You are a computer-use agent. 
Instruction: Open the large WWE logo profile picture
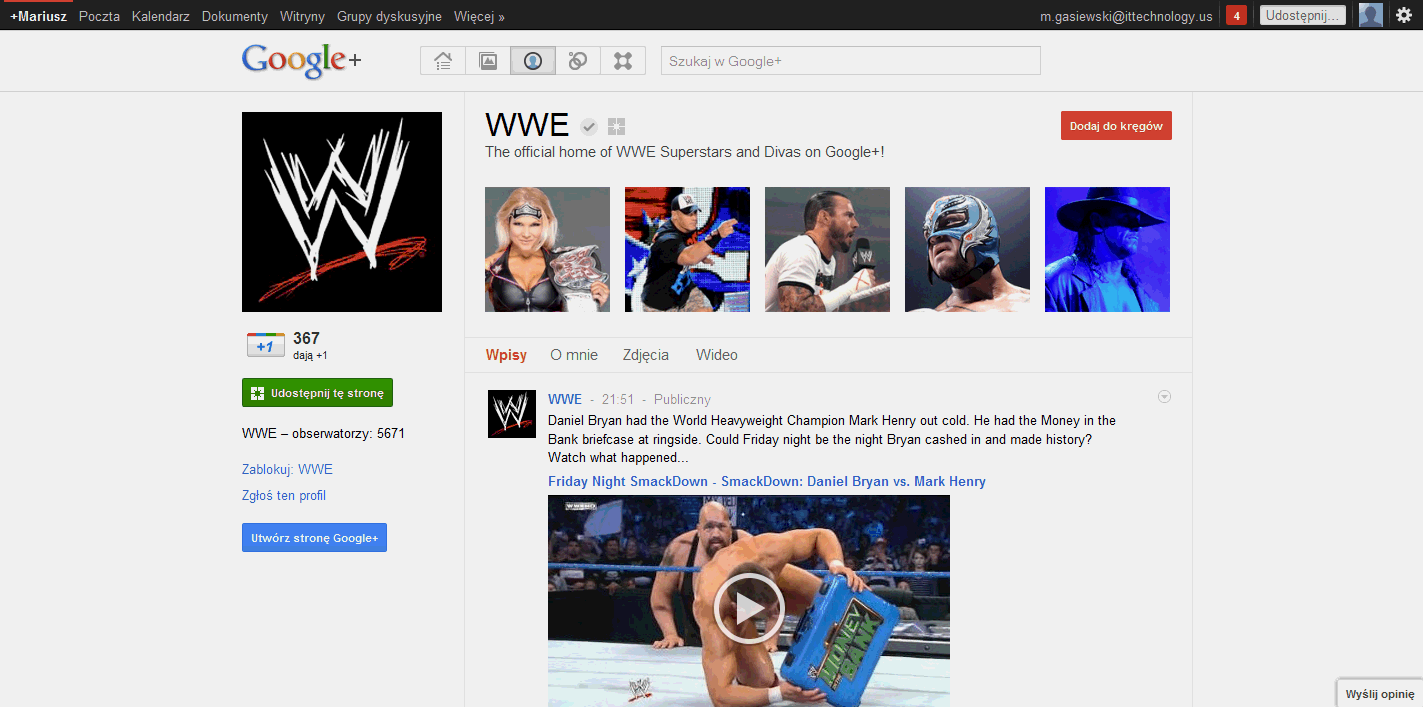pos(342,212)
